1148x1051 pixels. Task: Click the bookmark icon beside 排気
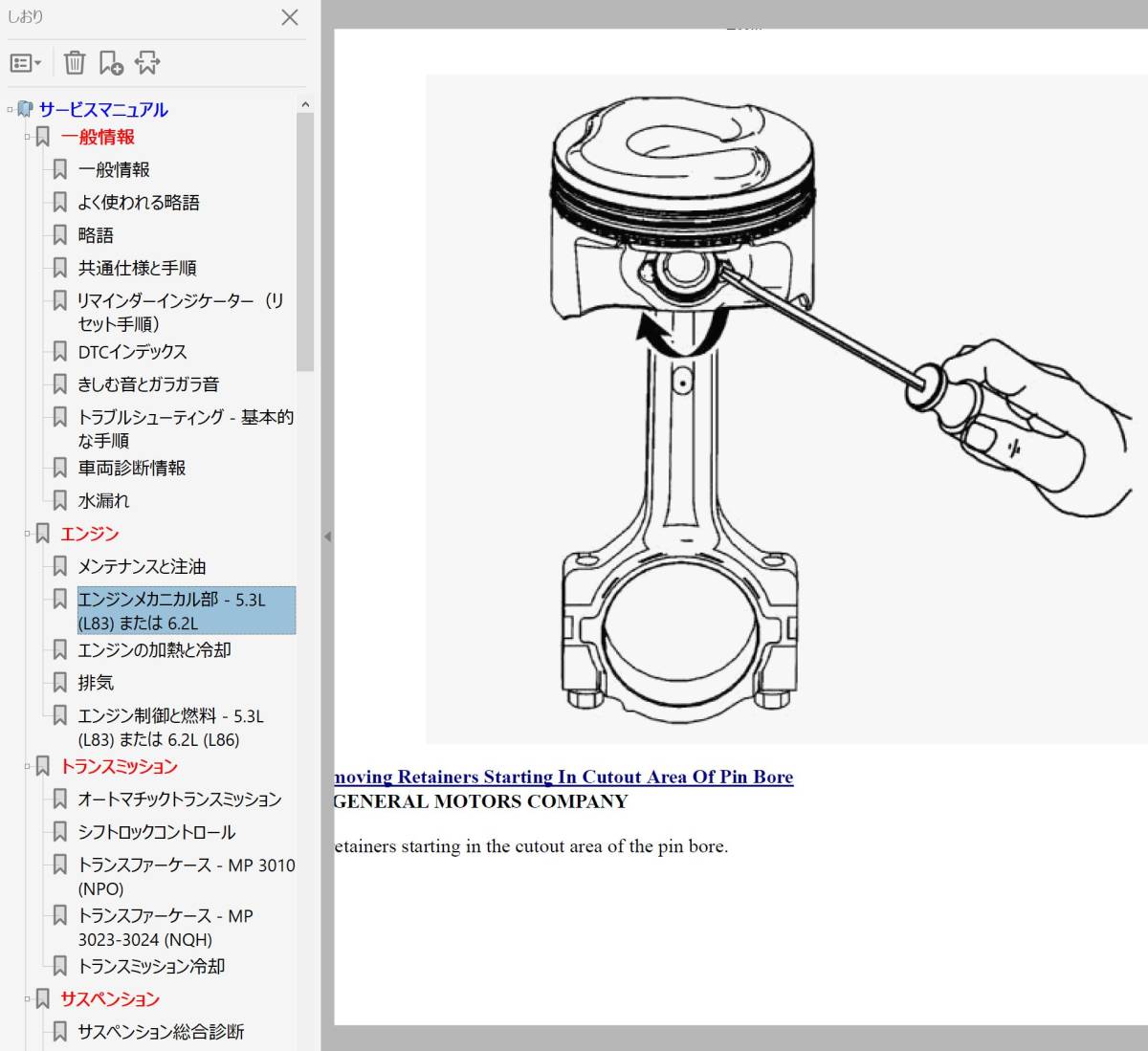click(59, 683)
